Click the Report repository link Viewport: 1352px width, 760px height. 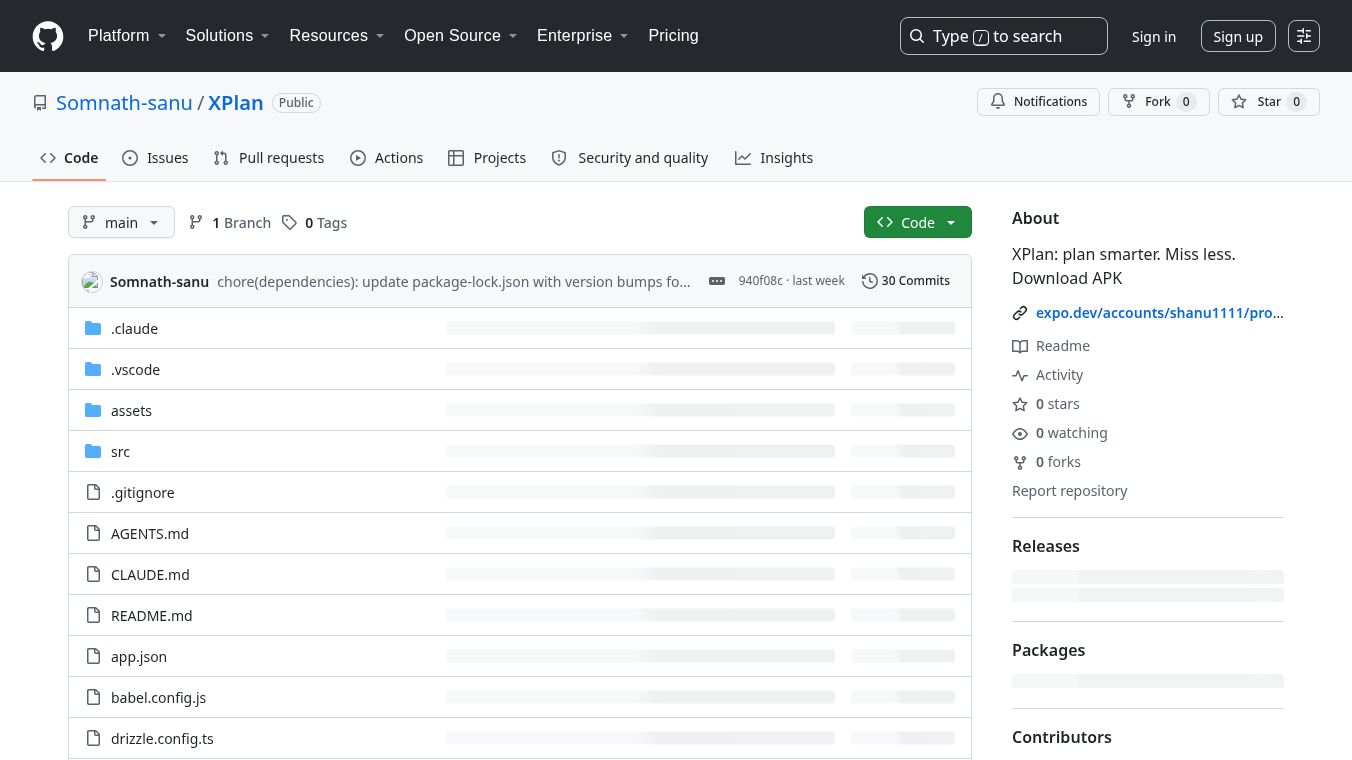[1069, 491]
